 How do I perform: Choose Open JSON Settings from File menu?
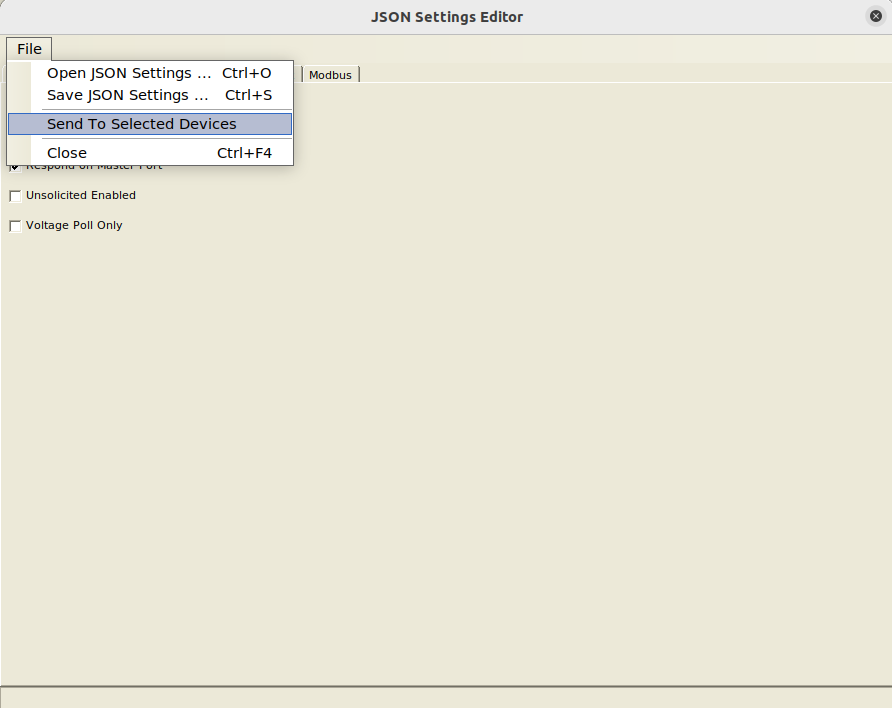129,73
